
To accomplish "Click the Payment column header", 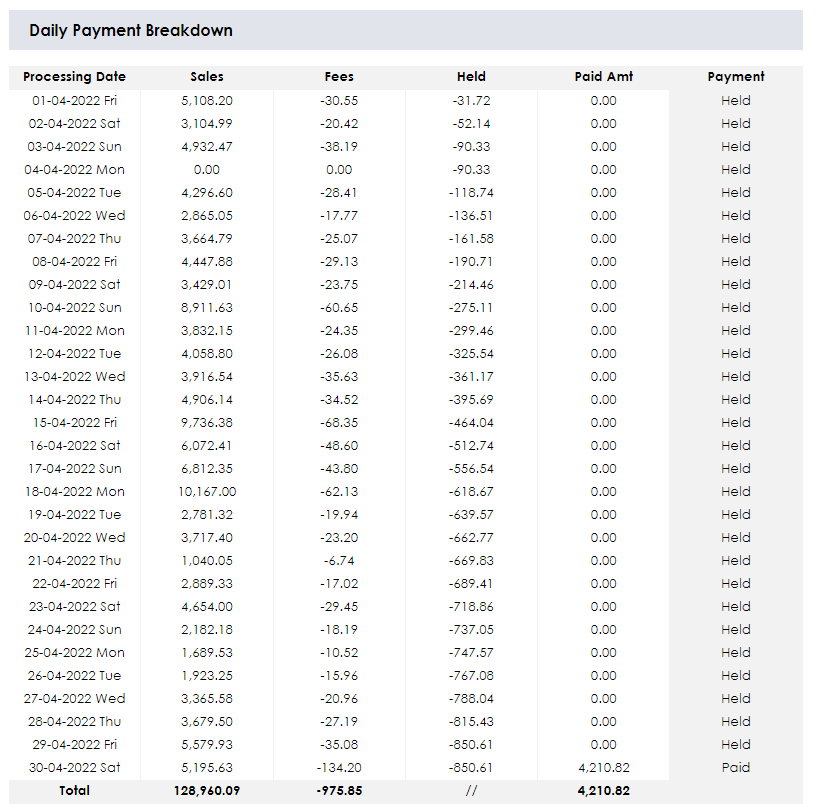I will tap(736, 77).
